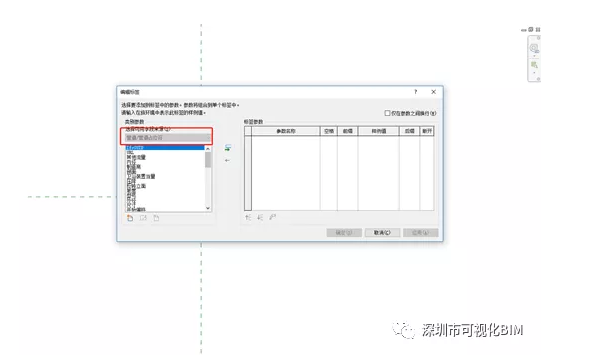
Task: Move parameter down icon below table
Action: pos(260,217)
